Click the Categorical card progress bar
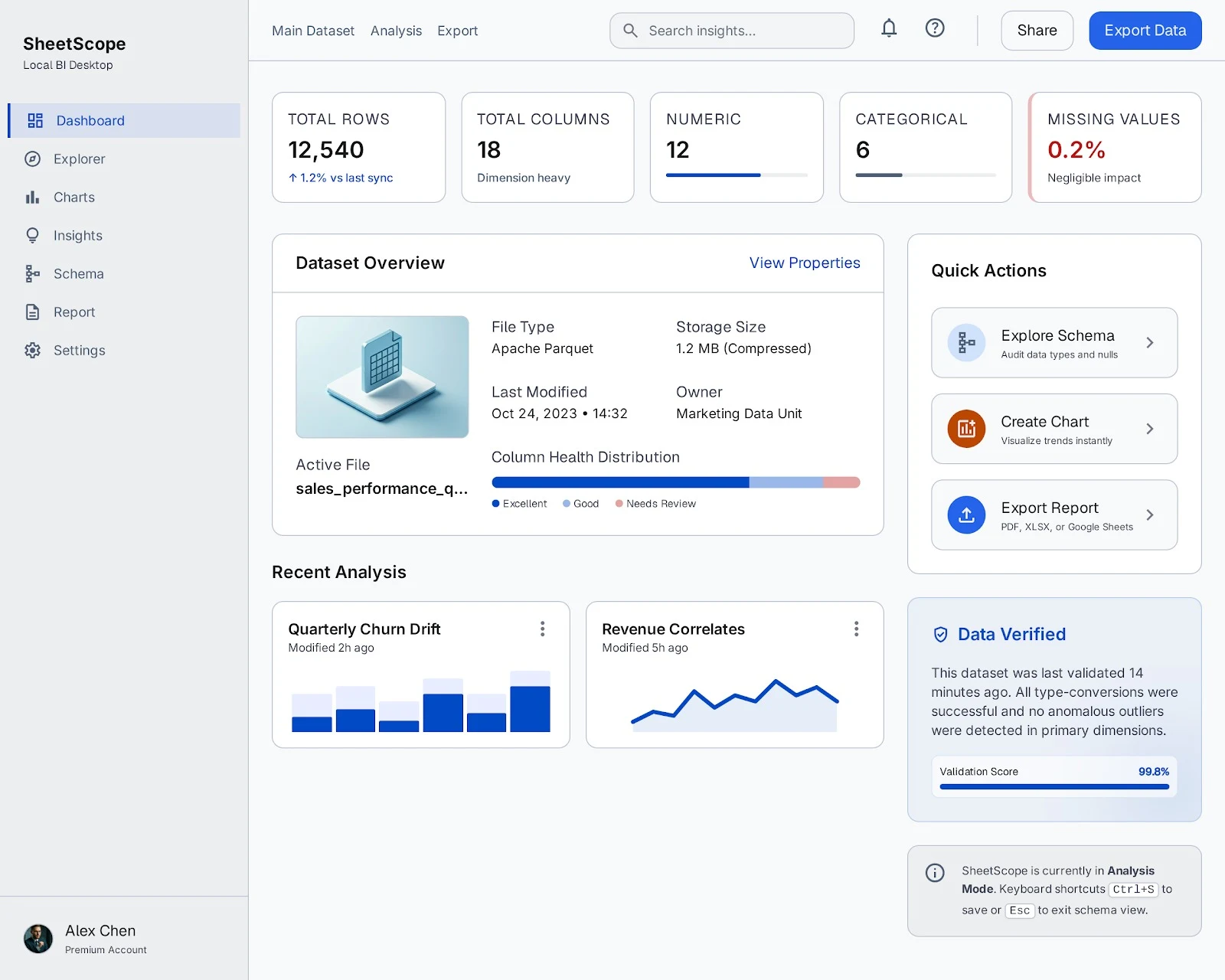Image resolution: width=1225 pixels, height=980 pixels. (926, 175)
